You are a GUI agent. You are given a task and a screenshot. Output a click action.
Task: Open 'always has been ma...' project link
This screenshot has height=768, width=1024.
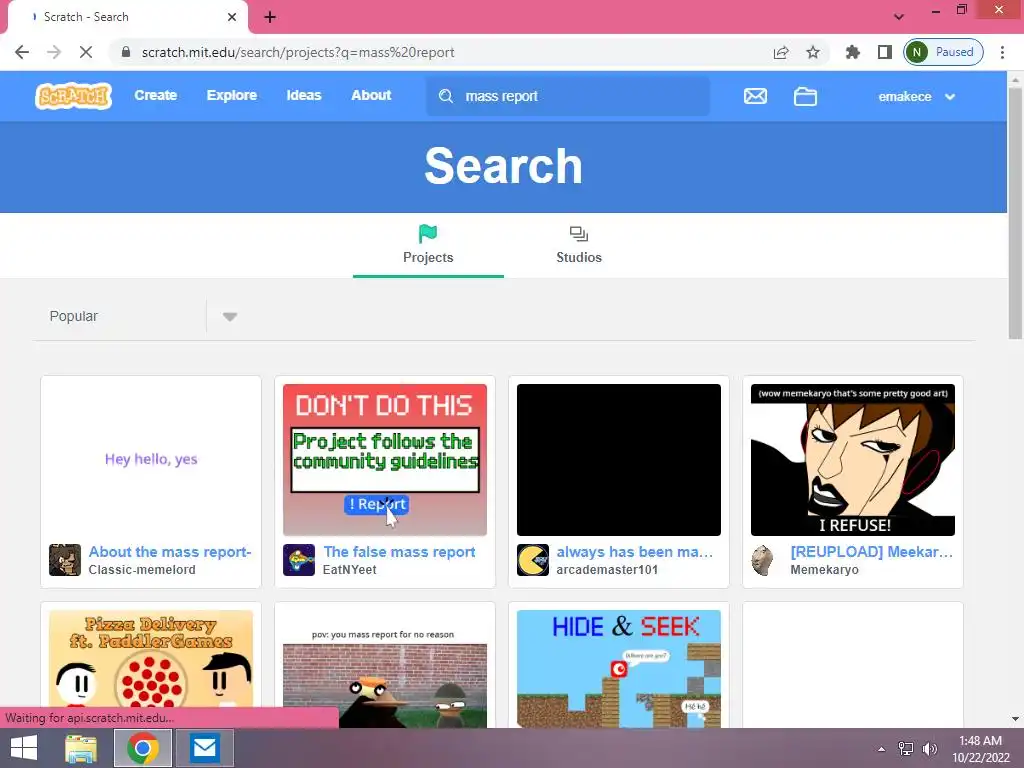click(635, 552)
